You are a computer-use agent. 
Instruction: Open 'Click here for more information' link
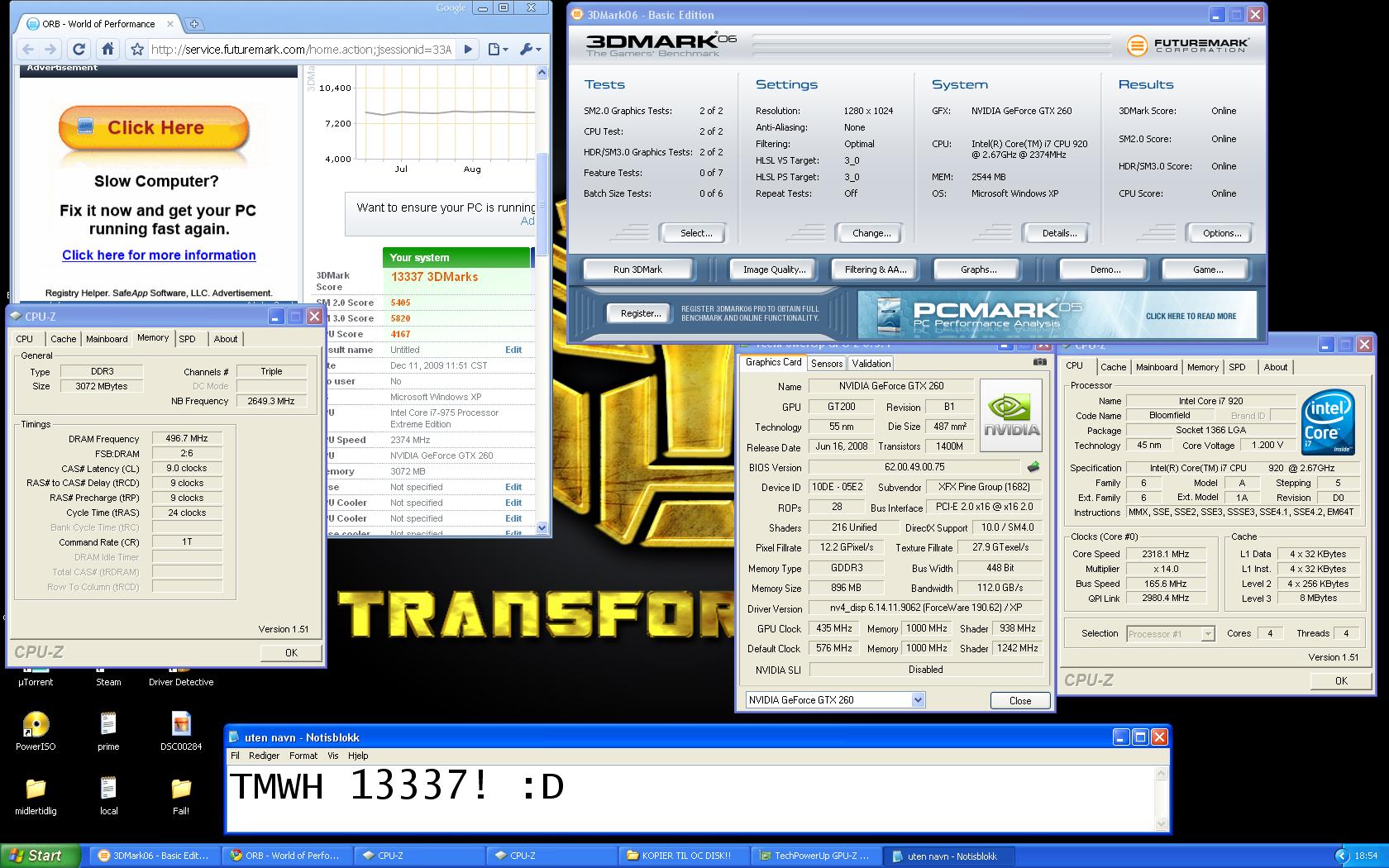click(x=159, y=255)
